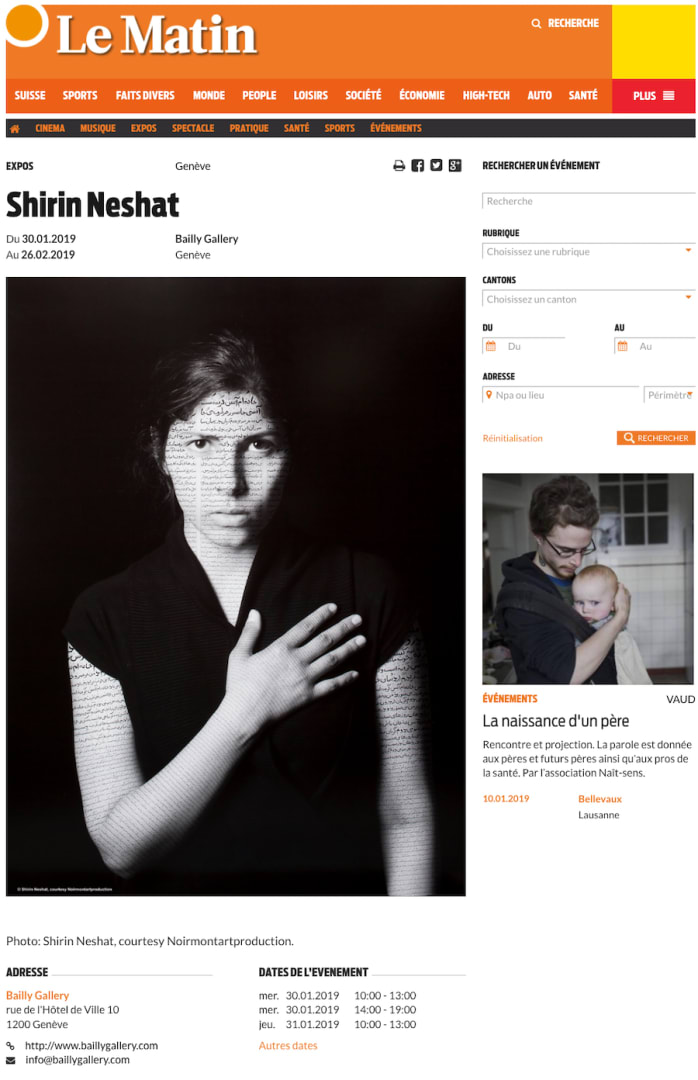Select the SPECTACLE submenu item
Screen dimensions: 698x1080
(x=193, y=128)
